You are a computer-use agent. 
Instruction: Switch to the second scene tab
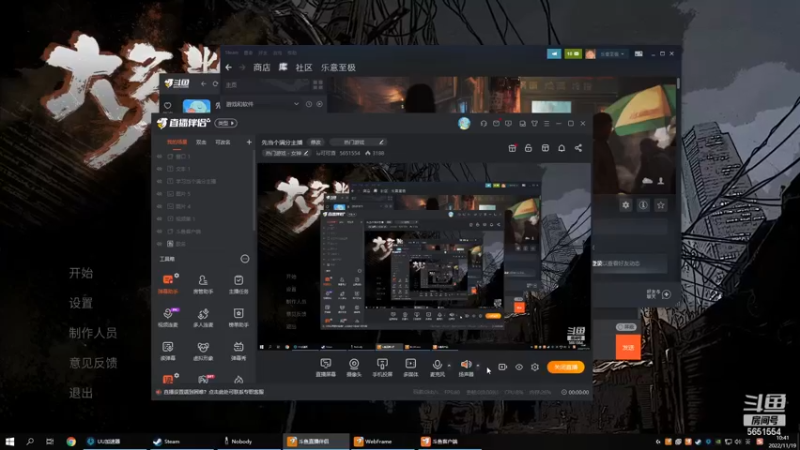coord(201,142)
